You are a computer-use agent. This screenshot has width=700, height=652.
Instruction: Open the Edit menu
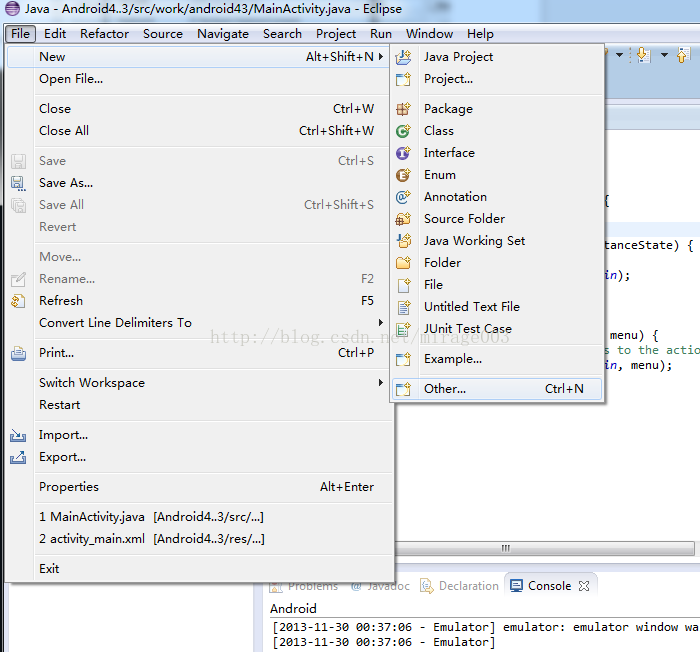click(x=55, y=33)
